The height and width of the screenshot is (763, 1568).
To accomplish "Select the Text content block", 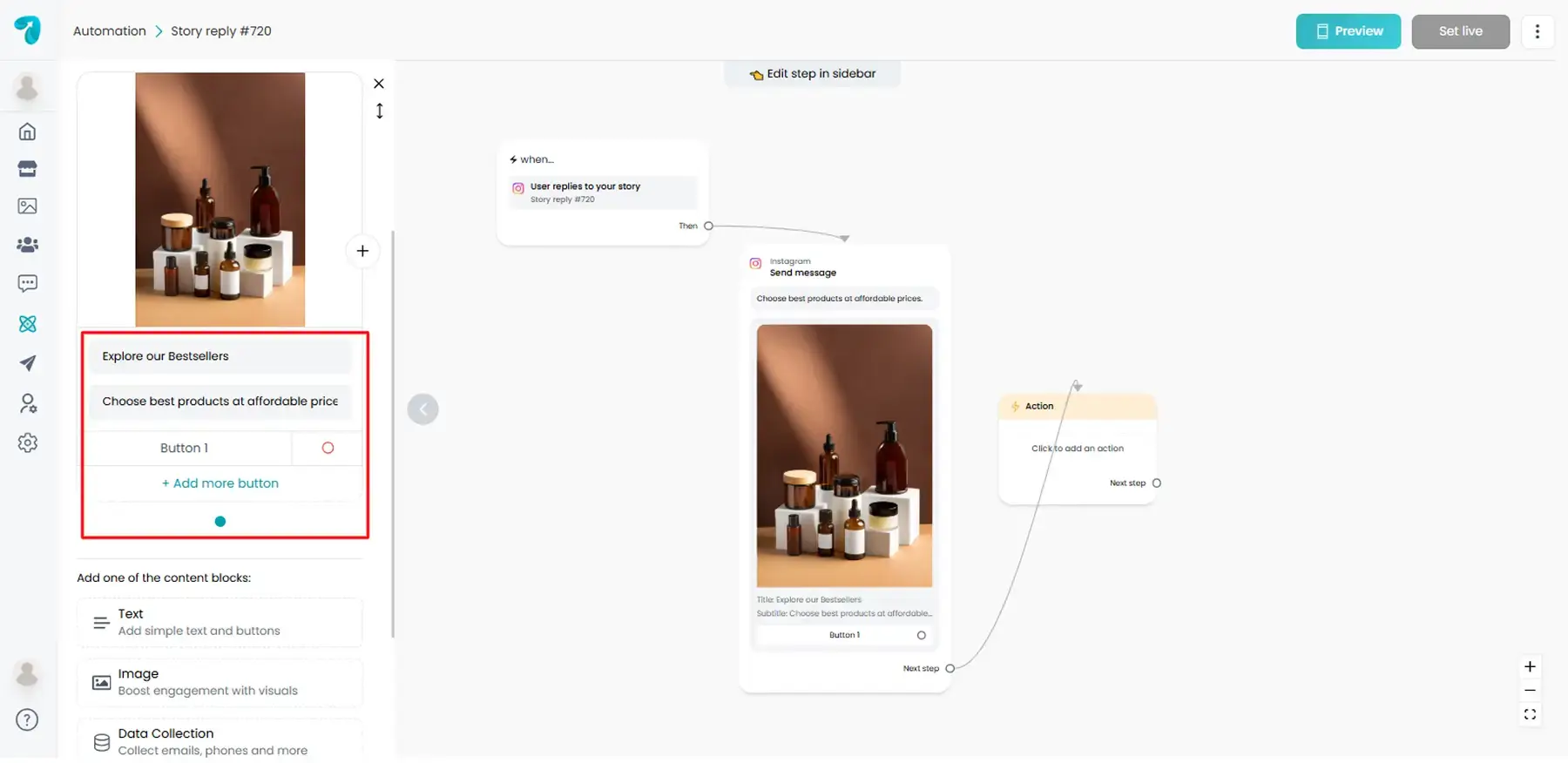I will coord(220,622).
